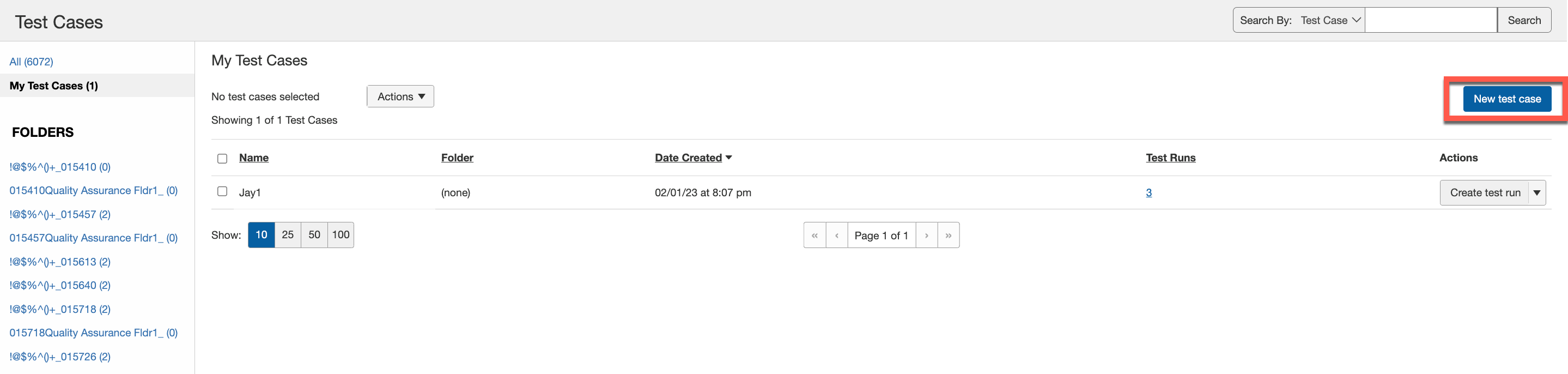This screenshot has height=374, width=1568.
Task: Click the next page arrow
Action: pyautogui.click(x=926, y=235)
